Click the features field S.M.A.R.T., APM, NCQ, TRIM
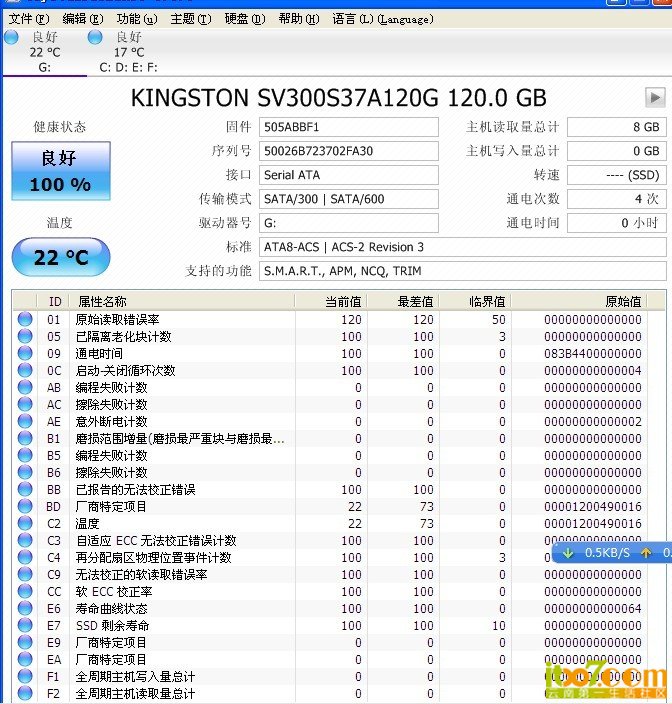 coord(462,271)
